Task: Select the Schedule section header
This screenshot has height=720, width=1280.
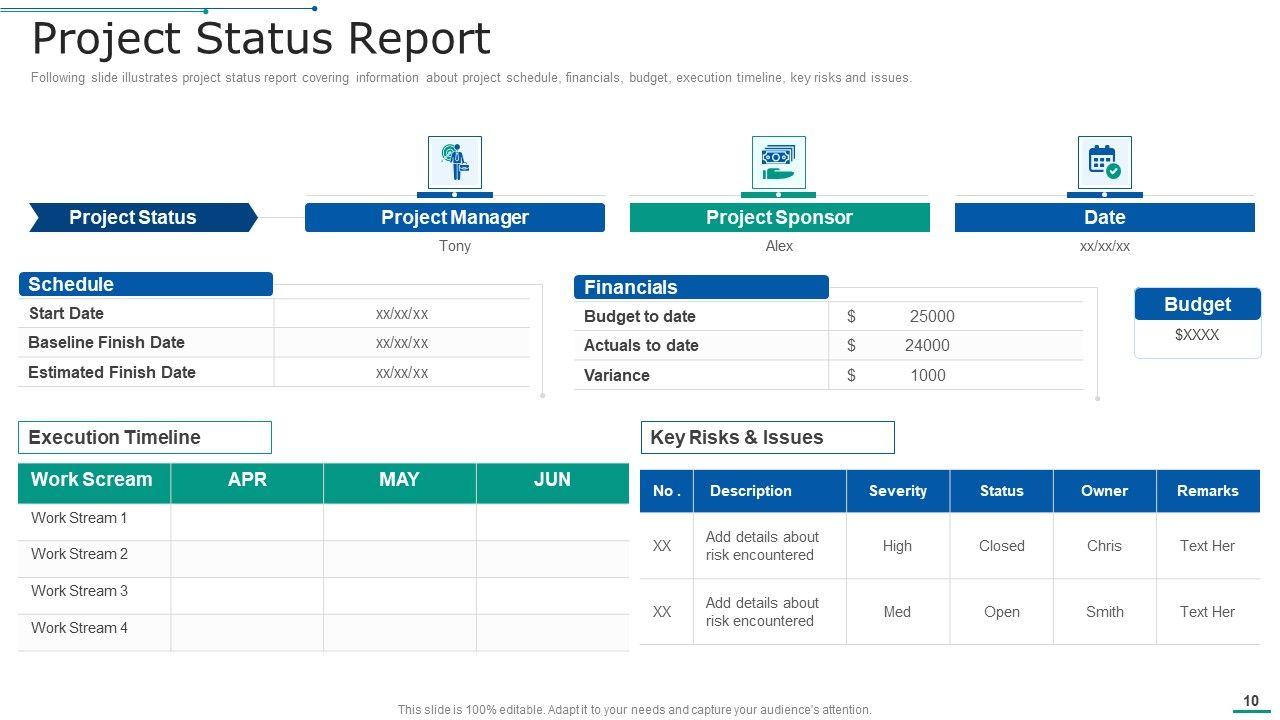Action: (x=145, y=284)
